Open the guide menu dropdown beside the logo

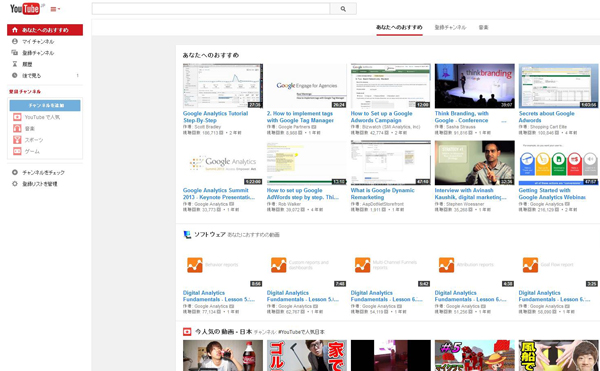pyautogui.click(x=55, y=9)
